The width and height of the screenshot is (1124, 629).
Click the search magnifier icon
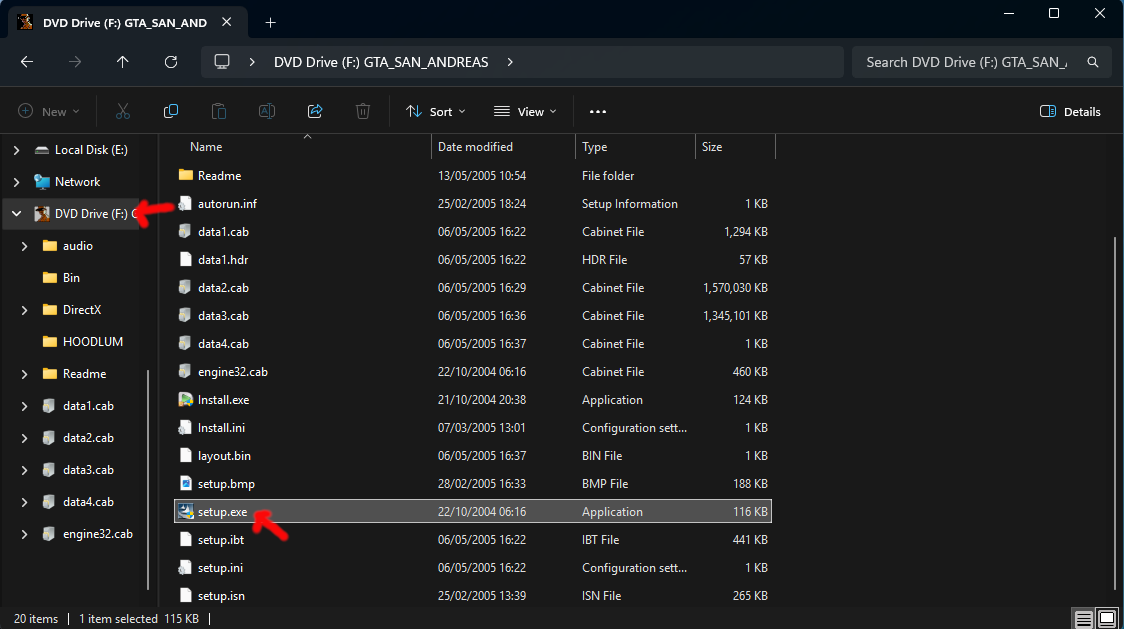pos(1092,62)
